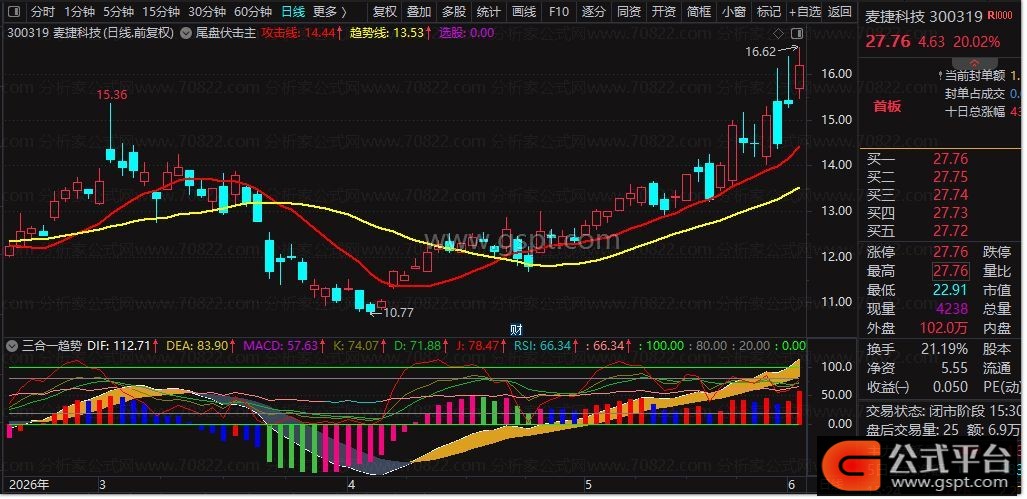
Task: Switch to the 1分钟 period
Action: 80,11
